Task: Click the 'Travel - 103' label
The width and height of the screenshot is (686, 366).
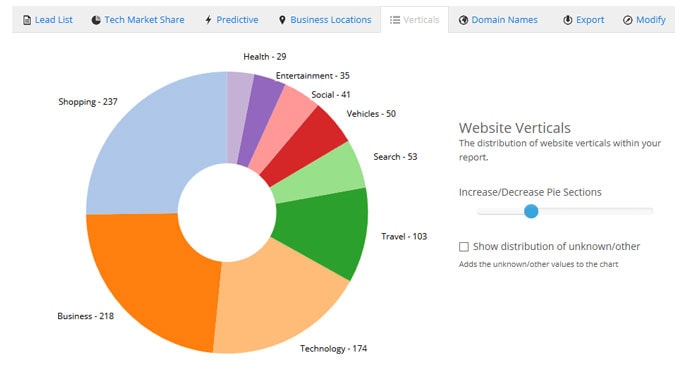Action: (x=404, y=237)
